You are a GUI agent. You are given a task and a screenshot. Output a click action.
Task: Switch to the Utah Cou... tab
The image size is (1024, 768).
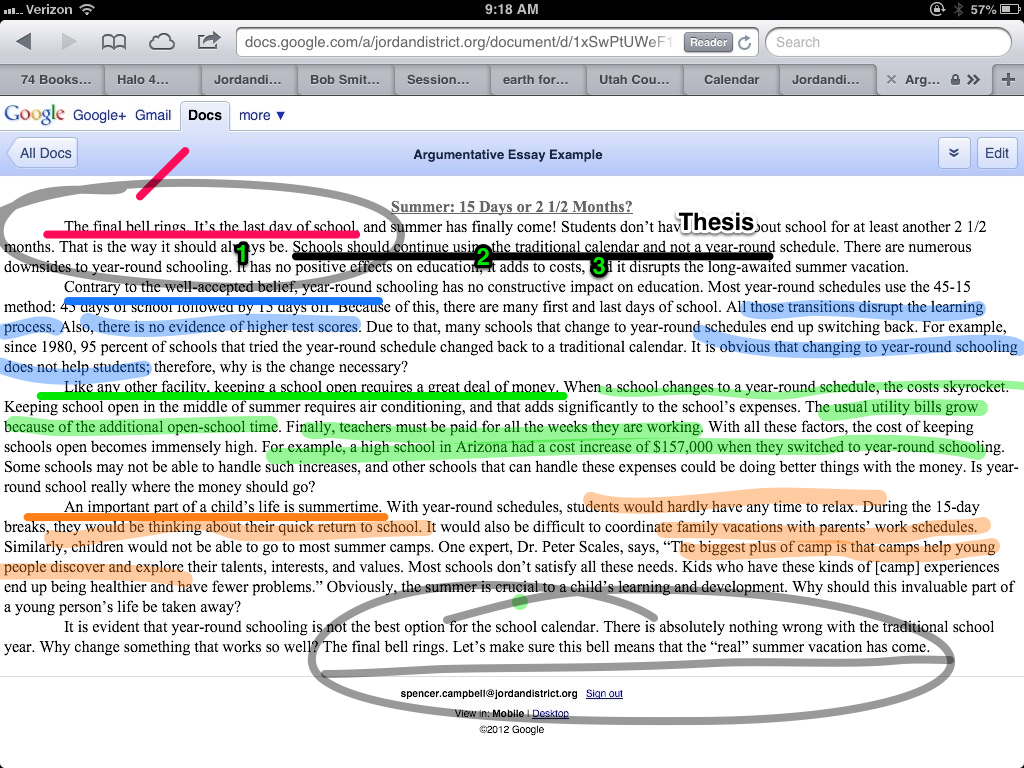(634, 80)
